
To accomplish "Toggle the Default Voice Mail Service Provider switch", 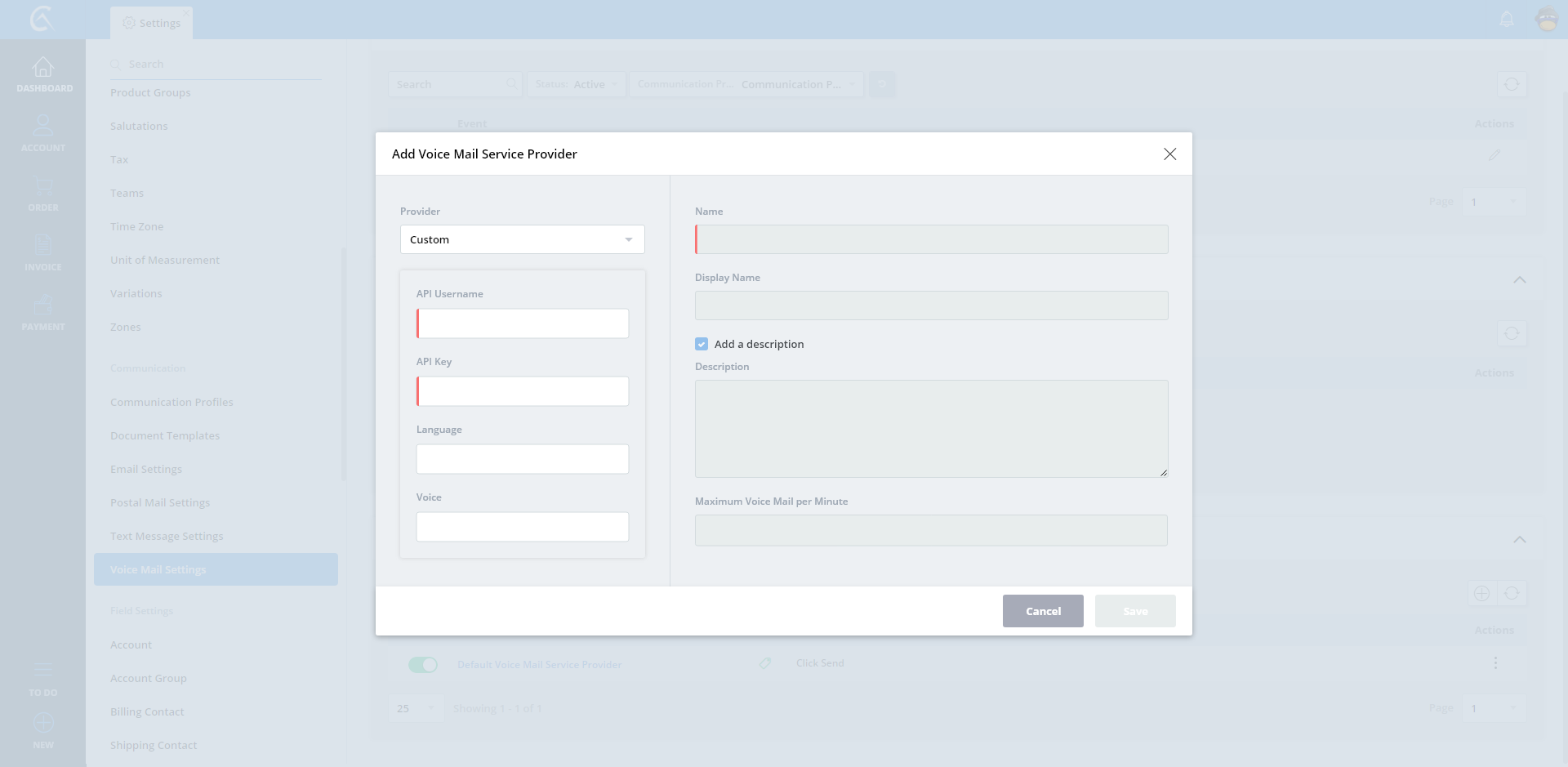I will pyautogui.click(x=423, y=665).
